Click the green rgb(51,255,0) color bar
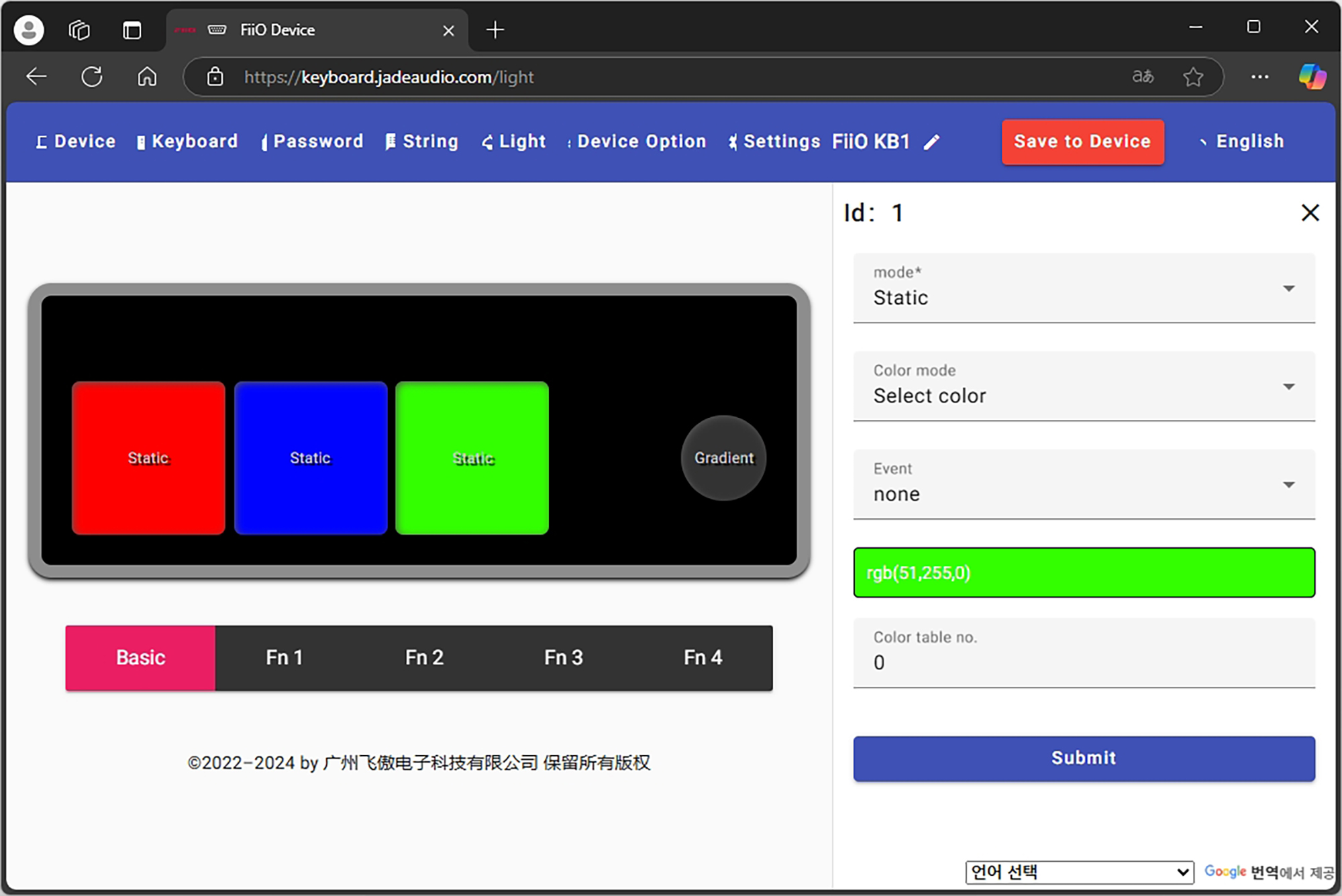The height and width of the screenshot is (896, 1342). click(1083, 573)
